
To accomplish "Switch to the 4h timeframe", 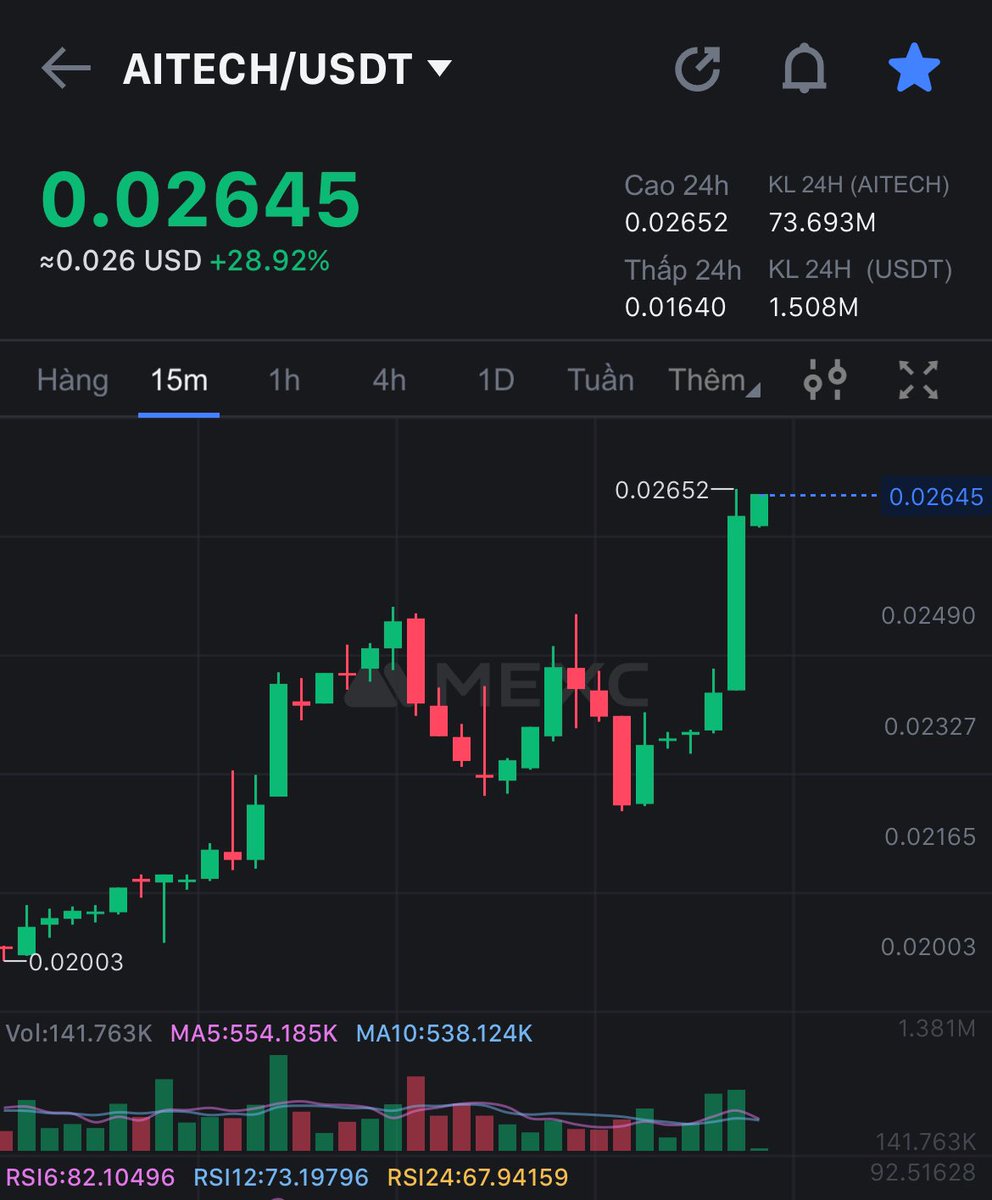I will [389, 380].
